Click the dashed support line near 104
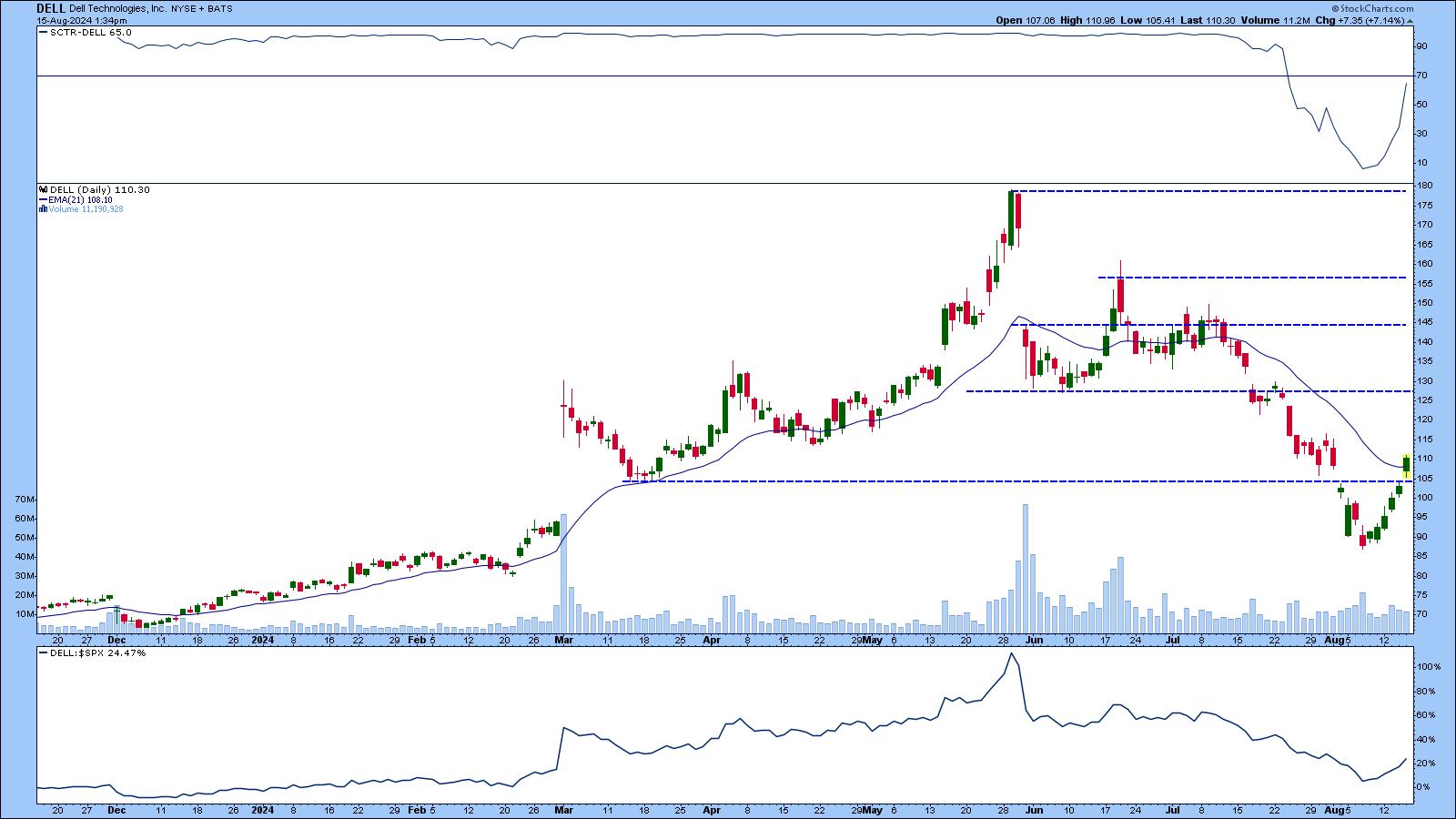This screenshot has height=819, width=1456. 1001,481
